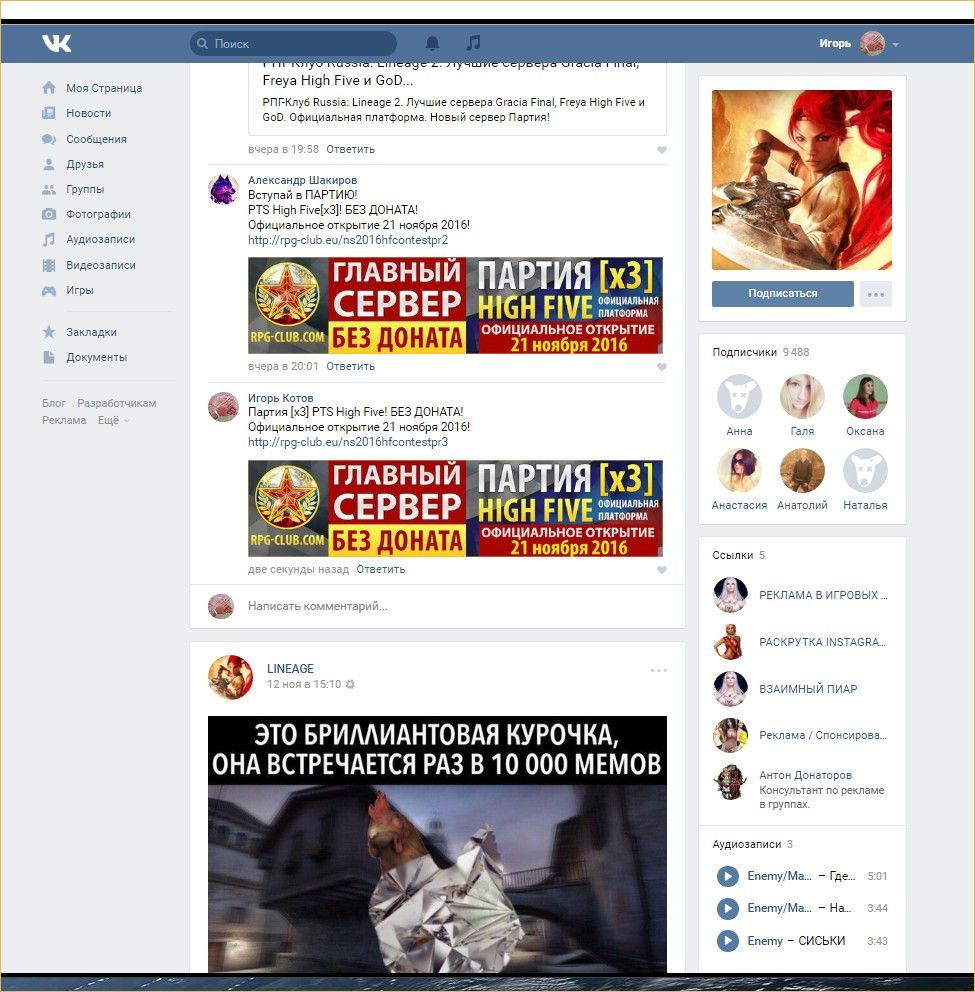Click the film icon beside Видеозаписи
The height and width of the screenshot is (992, 975).
point(49,265)
